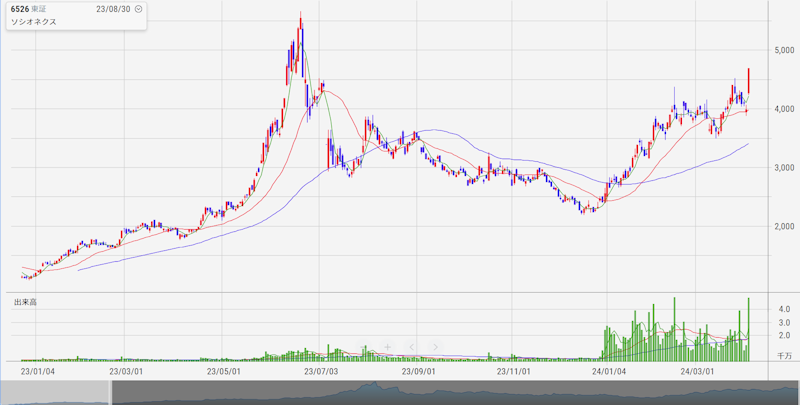Click stock code 6526 in info box
Viewport: 800px width, 405px height.
tap(19, 9)
